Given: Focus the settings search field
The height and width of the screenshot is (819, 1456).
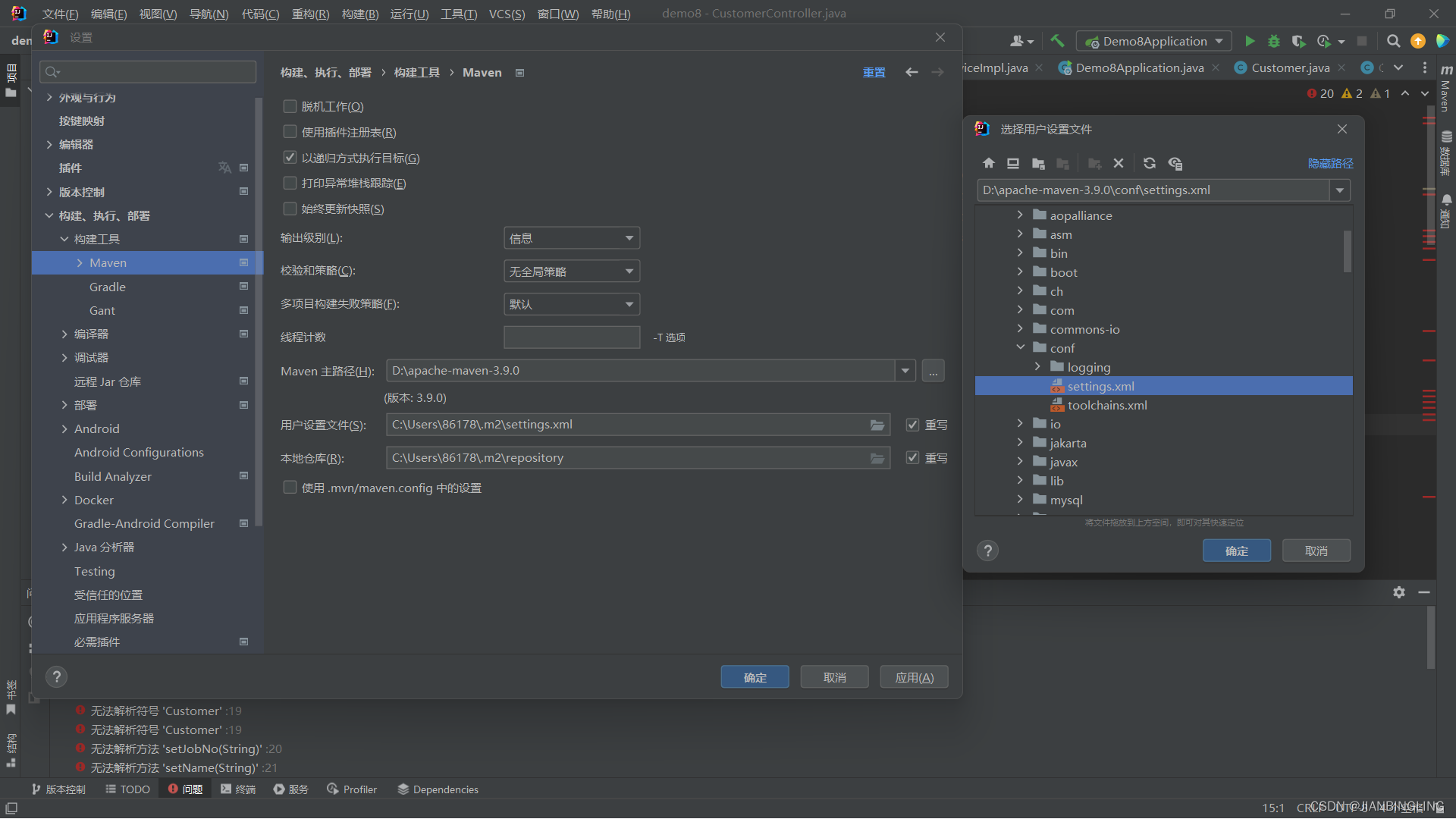Looking at the screenshot, I should click(x=148, y=71).
